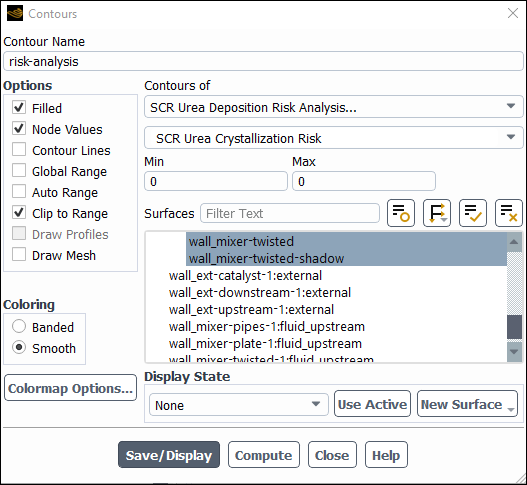Open the Display State None dropdown
527x485 pixels.
[x=239, y=405]
